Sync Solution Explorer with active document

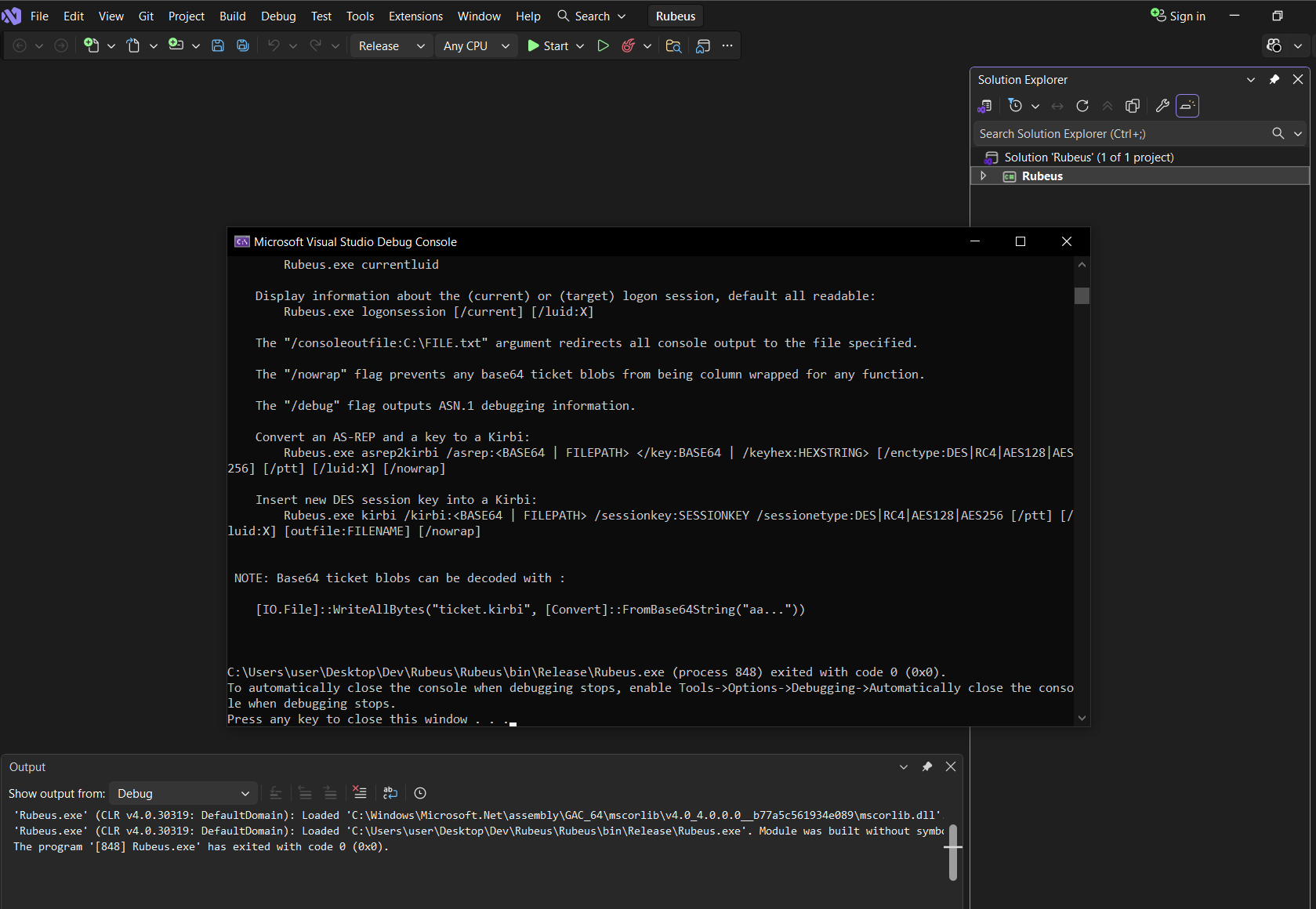(1057, 106)
